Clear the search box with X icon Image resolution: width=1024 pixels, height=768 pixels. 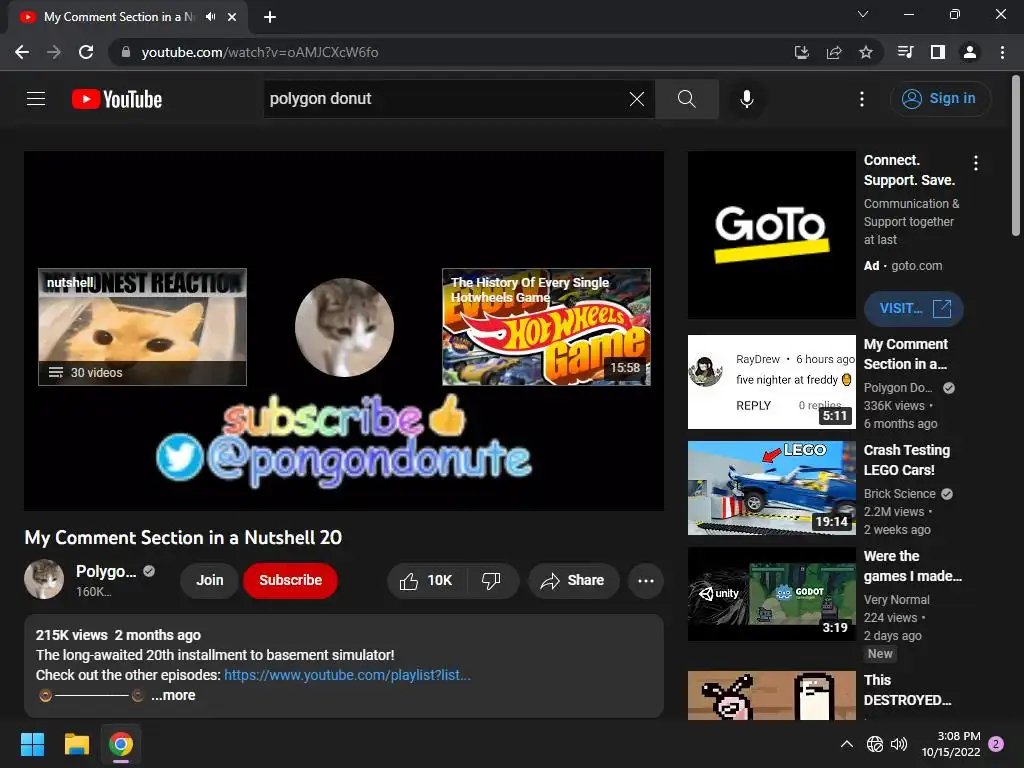637,99
